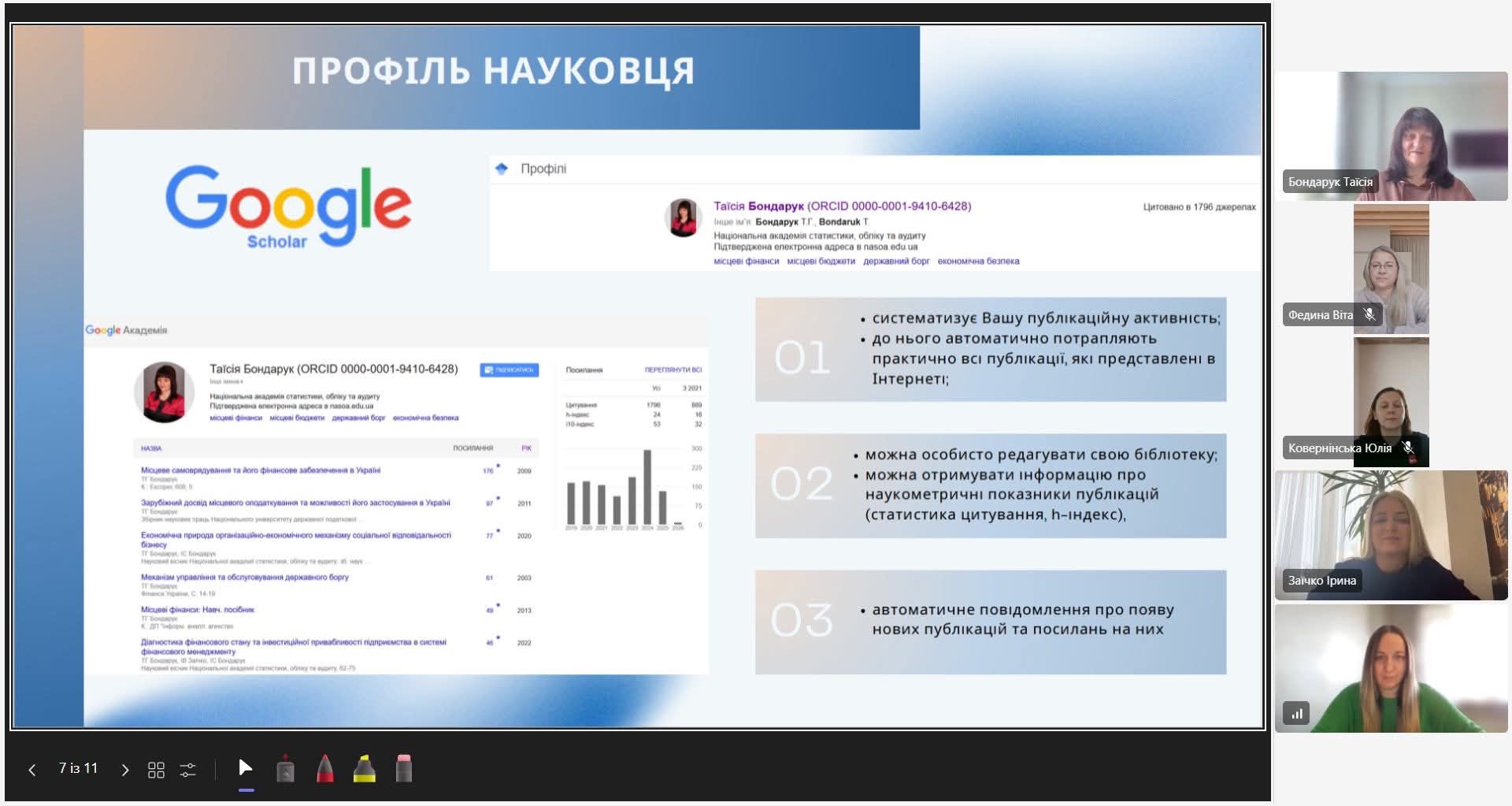The width and height of the screenshot is (1512, 806).
Task: Select Зайчко Ірина video tile
Action: (x=1391, y=535)
